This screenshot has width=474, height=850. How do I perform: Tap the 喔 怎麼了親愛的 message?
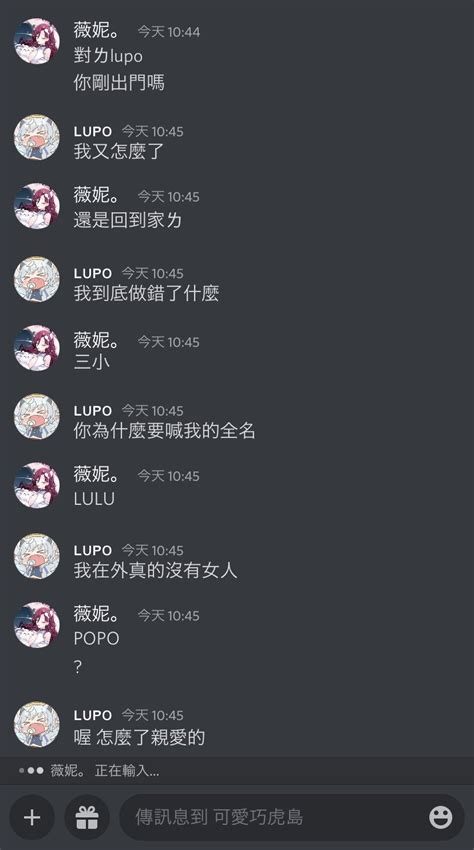(139, 737)
